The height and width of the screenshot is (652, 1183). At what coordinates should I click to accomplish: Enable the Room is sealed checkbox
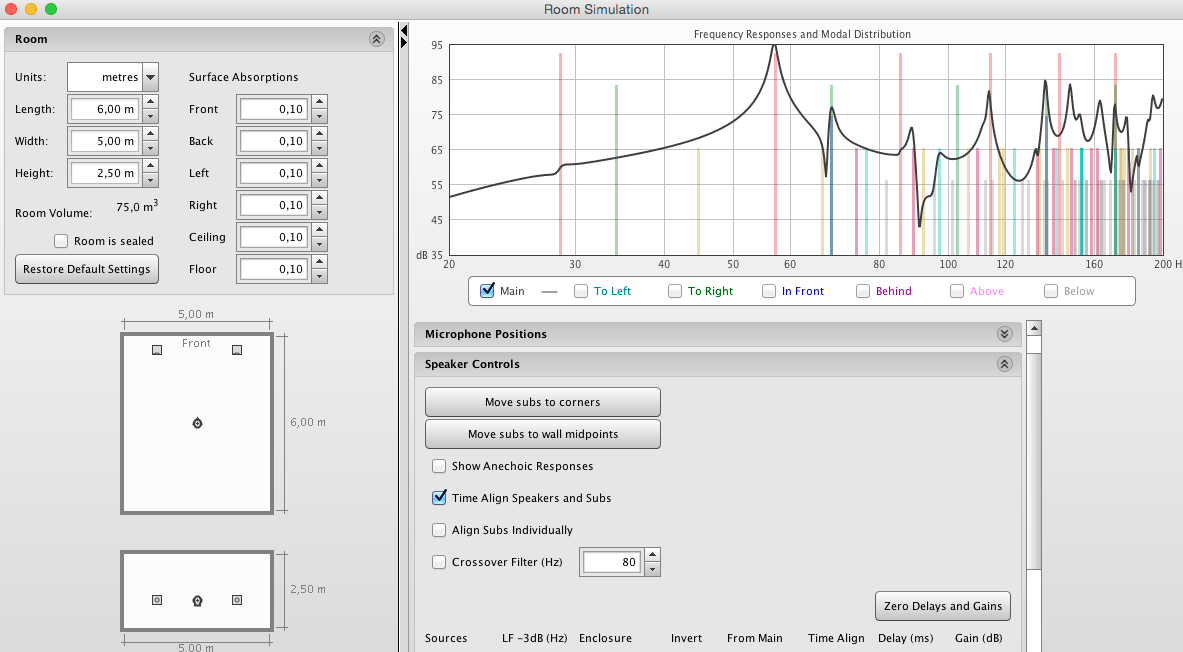pyautogui.click(x=61, y=241)
